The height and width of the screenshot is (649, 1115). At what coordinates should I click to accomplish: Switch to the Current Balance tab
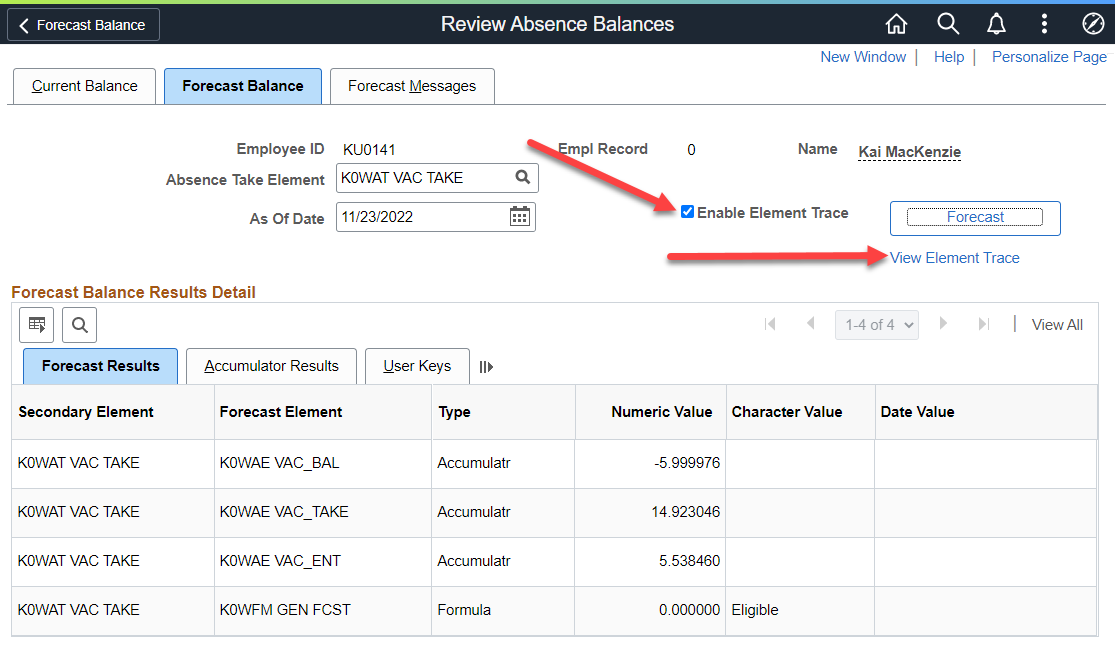pos(84,86)
